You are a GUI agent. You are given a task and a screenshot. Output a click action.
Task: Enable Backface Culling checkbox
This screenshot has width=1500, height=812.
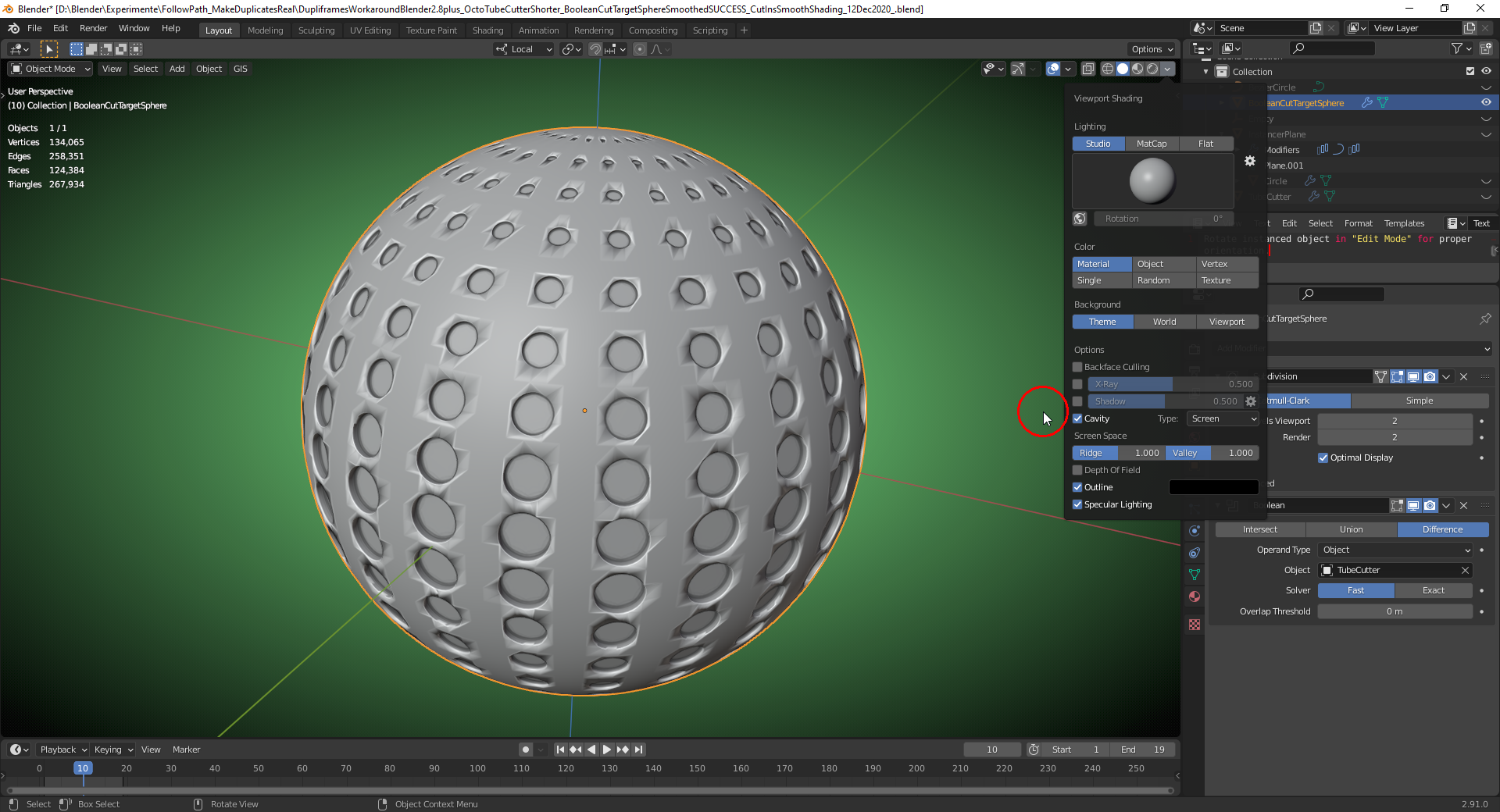click(1077, 367)
